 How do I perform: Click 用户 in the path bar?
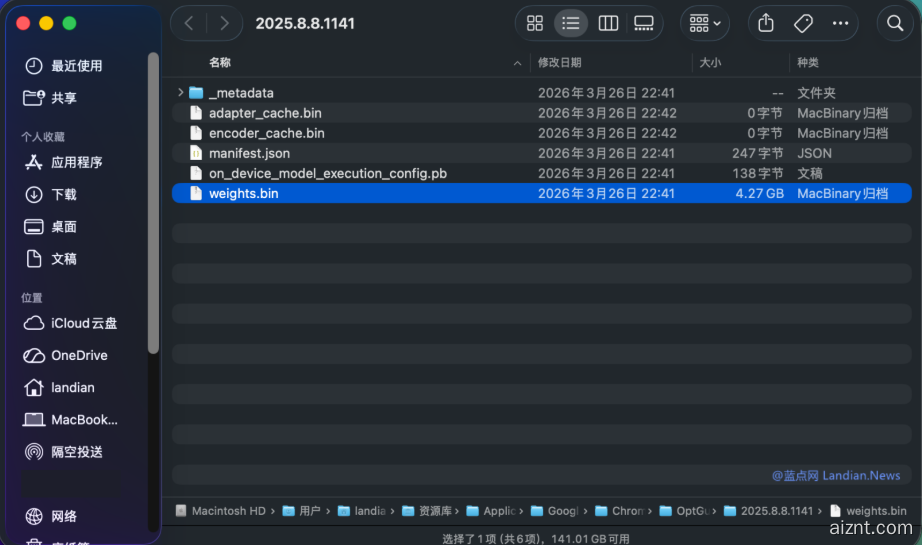pyautogui.click(x=302, y=511)
